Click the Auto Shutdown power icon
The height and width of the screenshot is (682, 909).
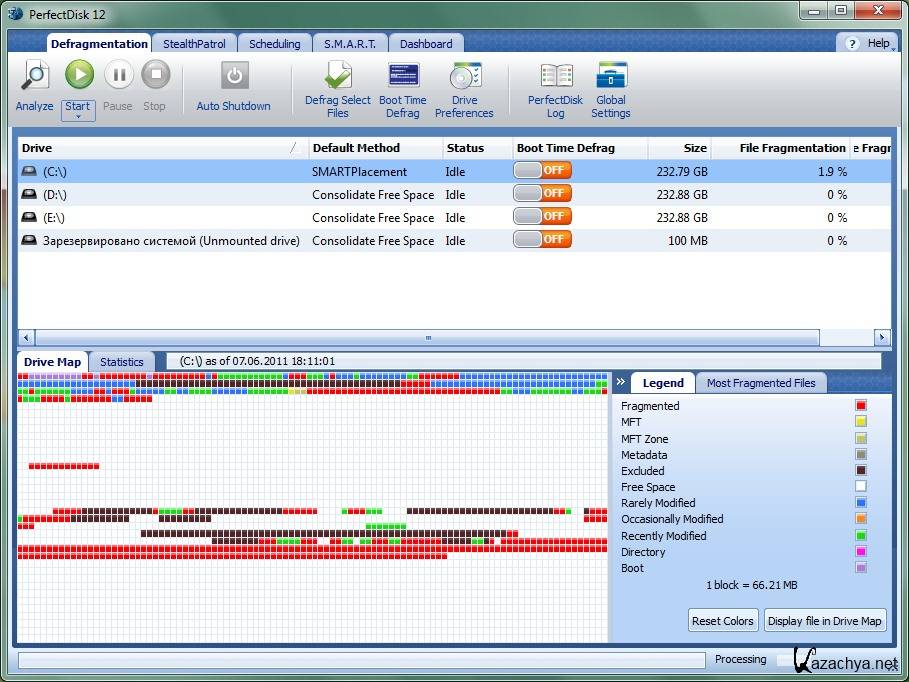click(x=233, y=76)
